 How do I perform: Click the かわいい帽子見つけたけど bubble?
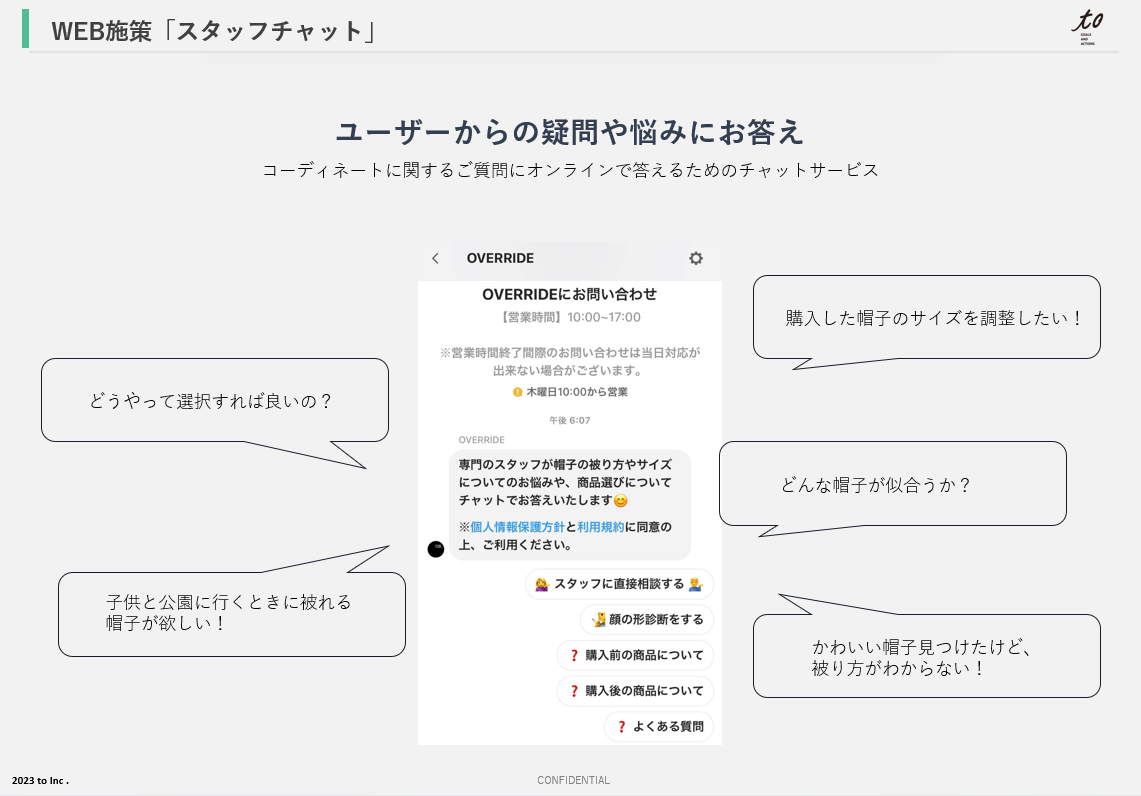click(926, 656)
